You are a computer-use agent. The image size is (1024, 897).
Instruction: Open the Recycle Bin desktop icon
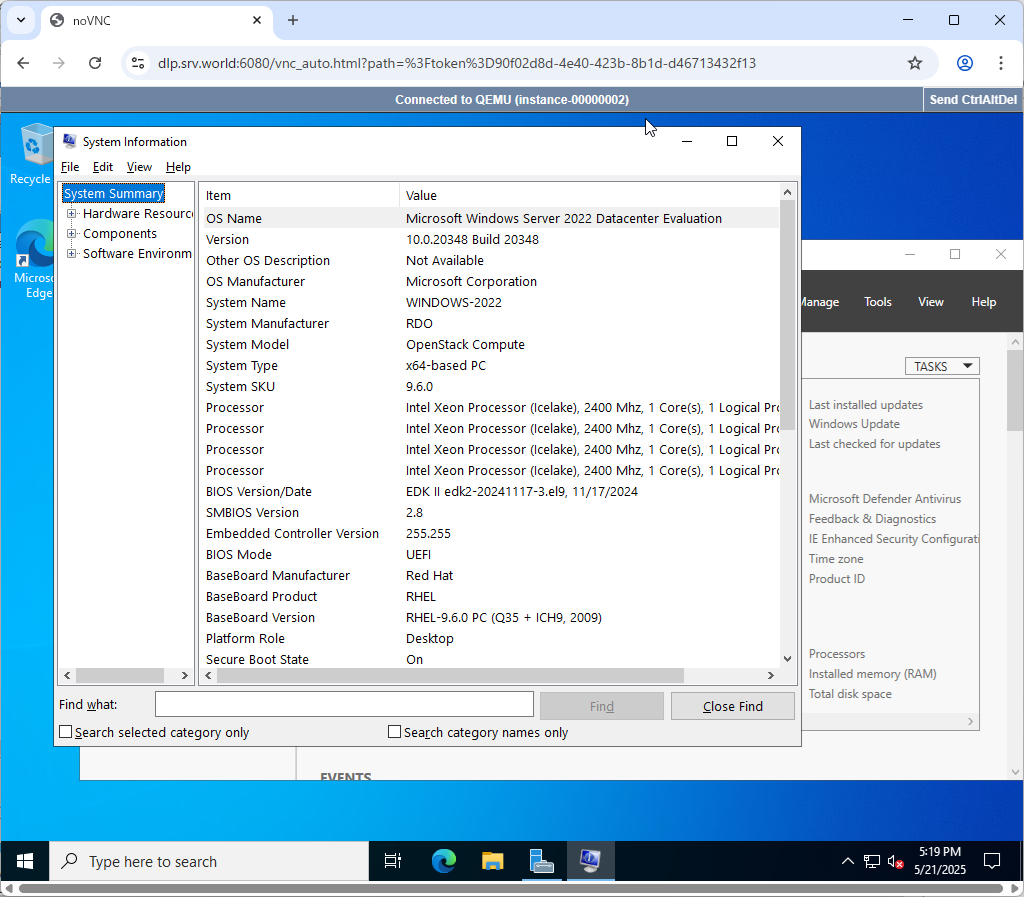pos(31,155)
